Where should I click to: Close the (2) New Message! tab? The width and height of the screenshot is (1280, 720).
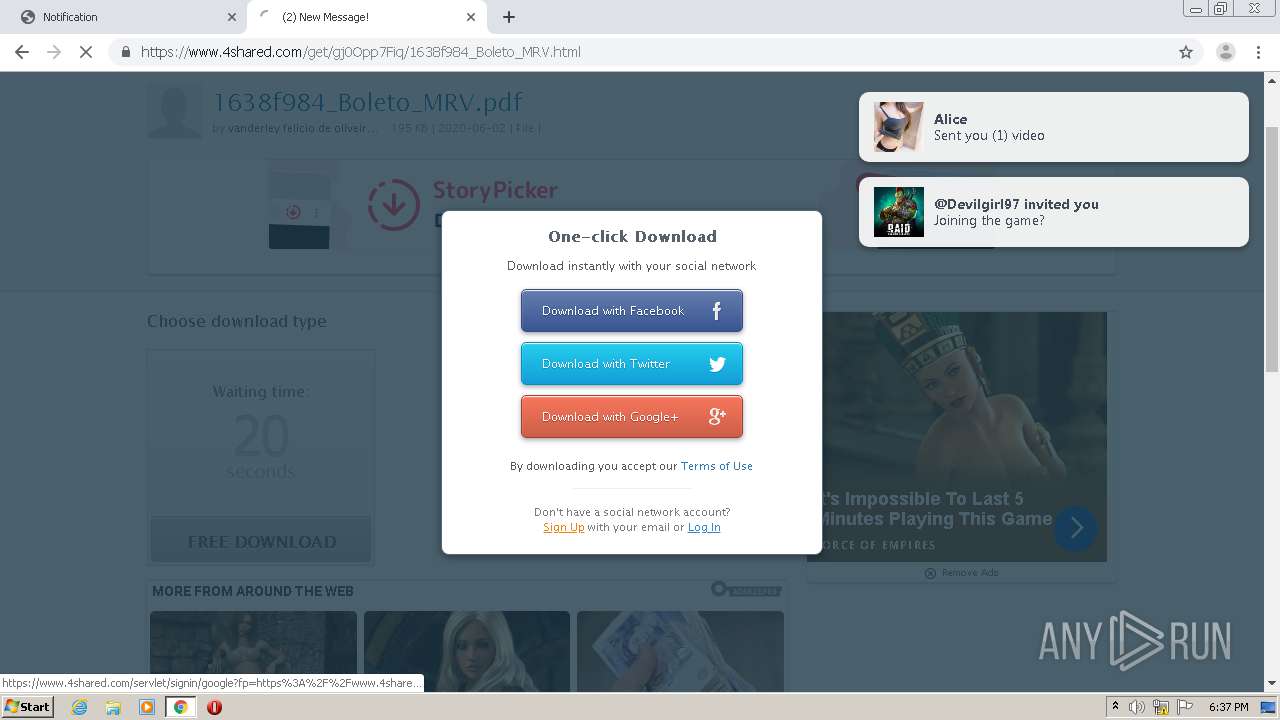click(x=471, y=17)
